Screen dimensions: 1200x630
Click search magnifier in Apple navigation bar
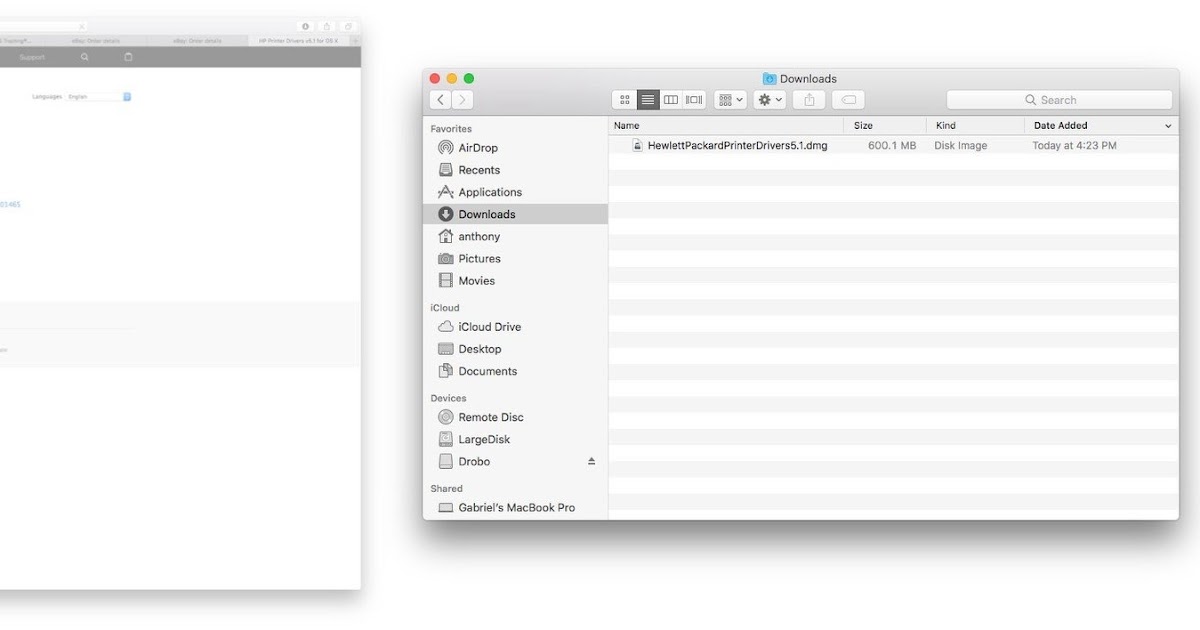tap(85, 57)
